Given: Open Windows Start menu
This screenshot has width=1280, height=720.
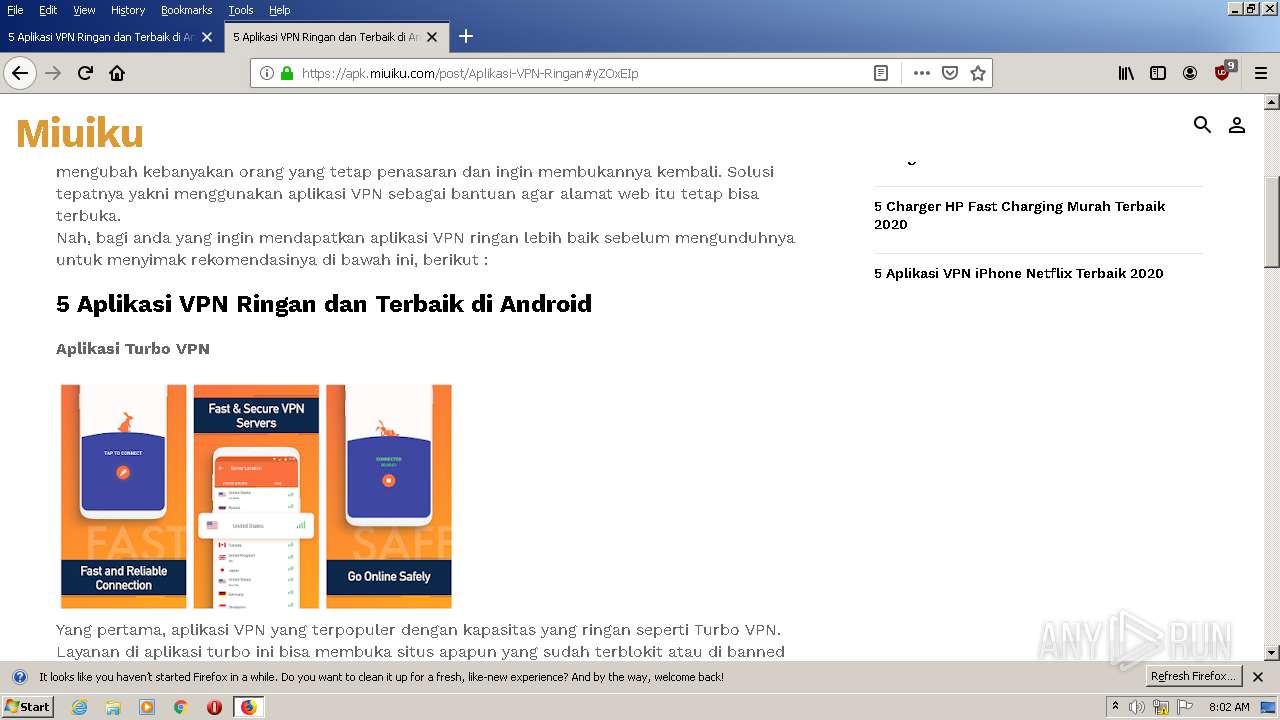Looking at the screenshot, I should tap(28, 707).
